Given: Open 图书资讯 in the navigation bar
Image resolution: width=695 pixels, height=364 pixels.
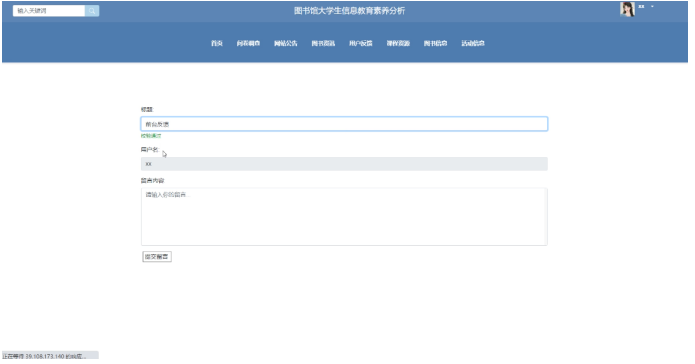Looking at the screenshot, I should tap(323, 43).
